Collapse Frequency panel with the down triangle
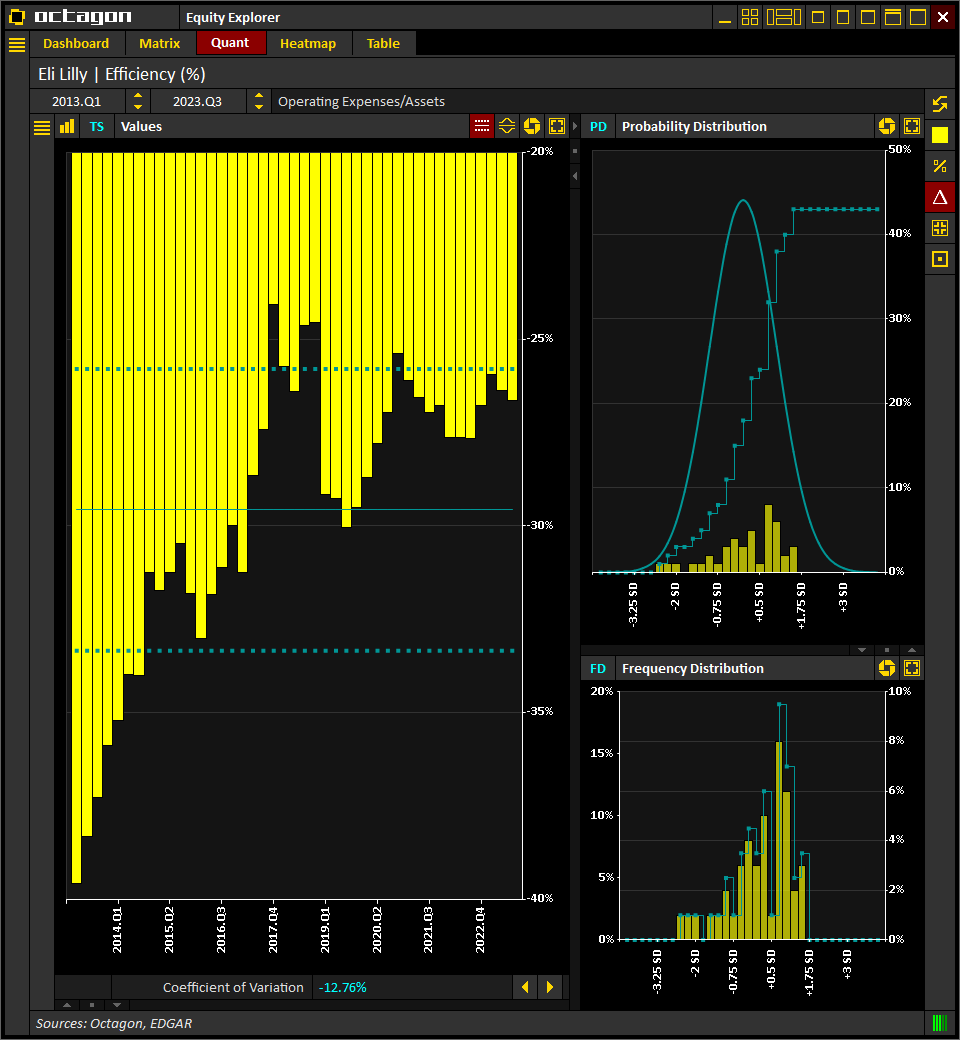 862,650
